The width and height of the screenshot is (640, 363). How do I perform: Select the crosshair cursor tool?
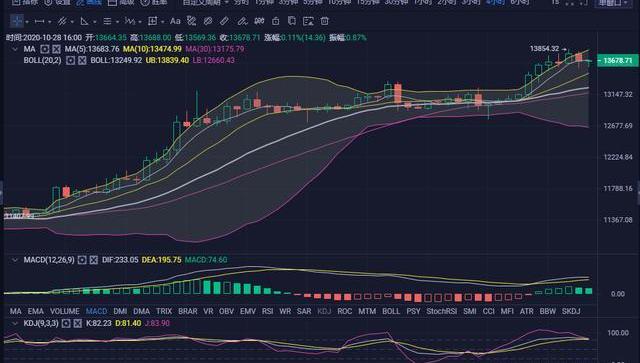pyautogui.click(x=17, y=21)
